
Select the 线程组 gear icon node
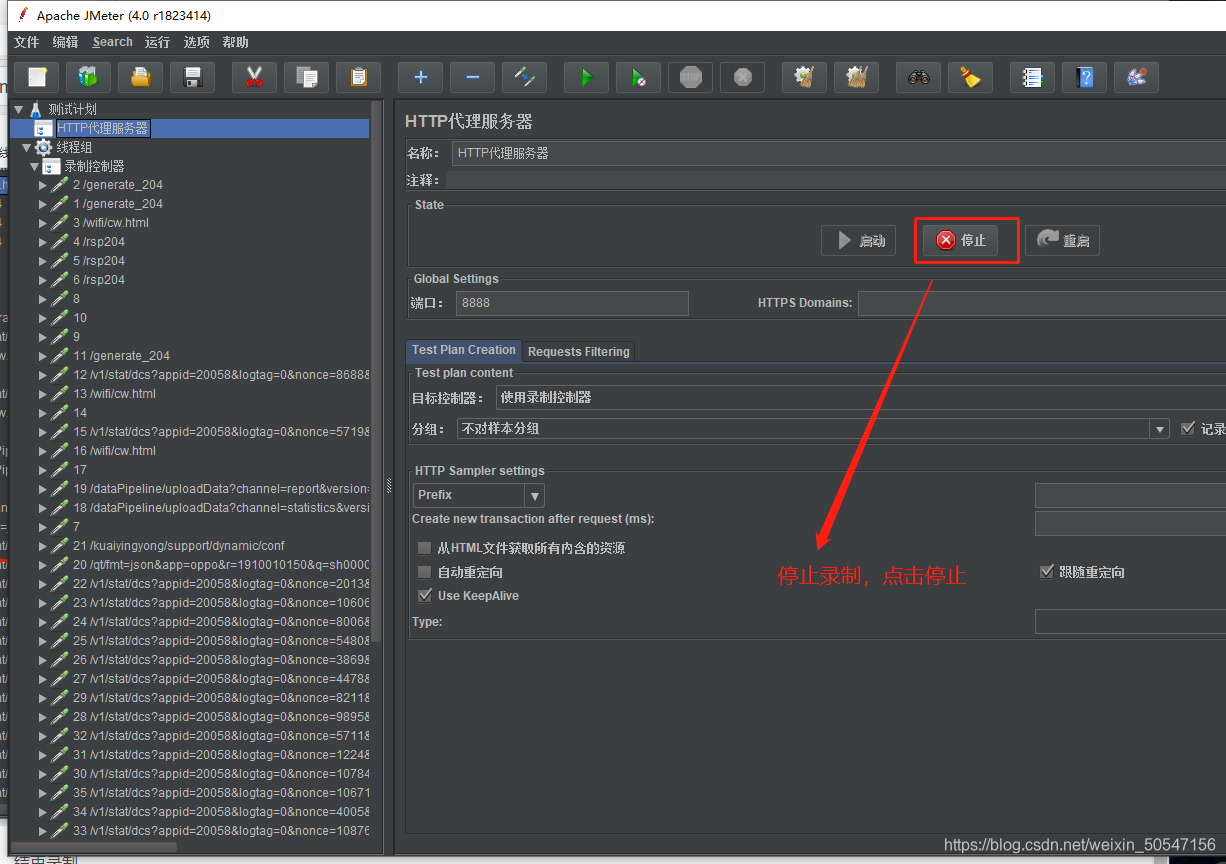click(43, 147)
